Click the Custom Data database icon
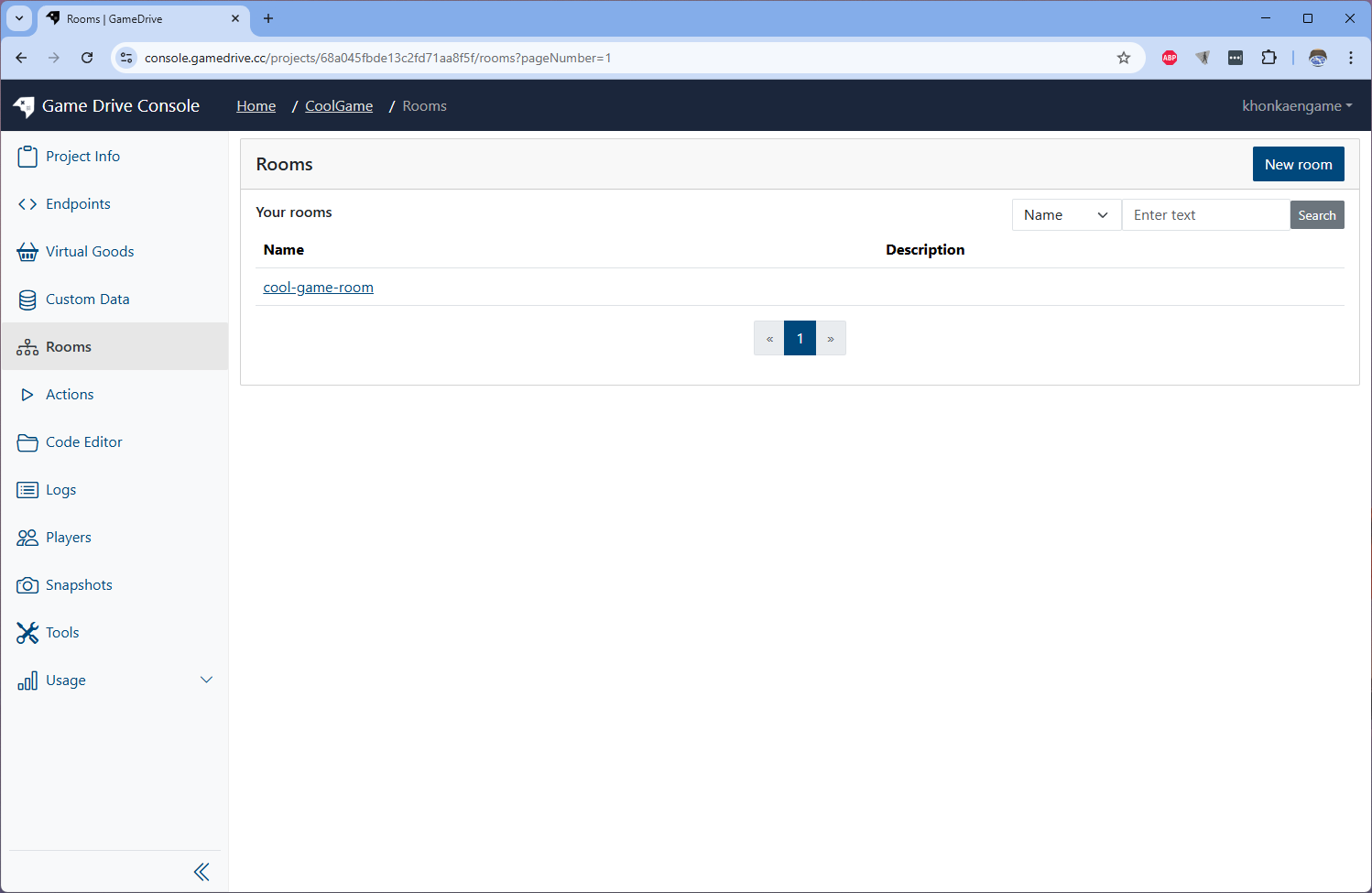This screenshot has height=893, width=1372. pos(27,299)
